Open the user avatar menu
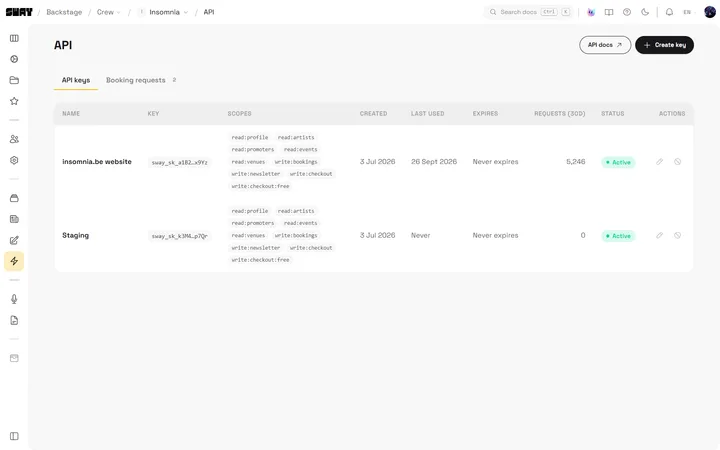Screen dimensions: 720x450 710,12
